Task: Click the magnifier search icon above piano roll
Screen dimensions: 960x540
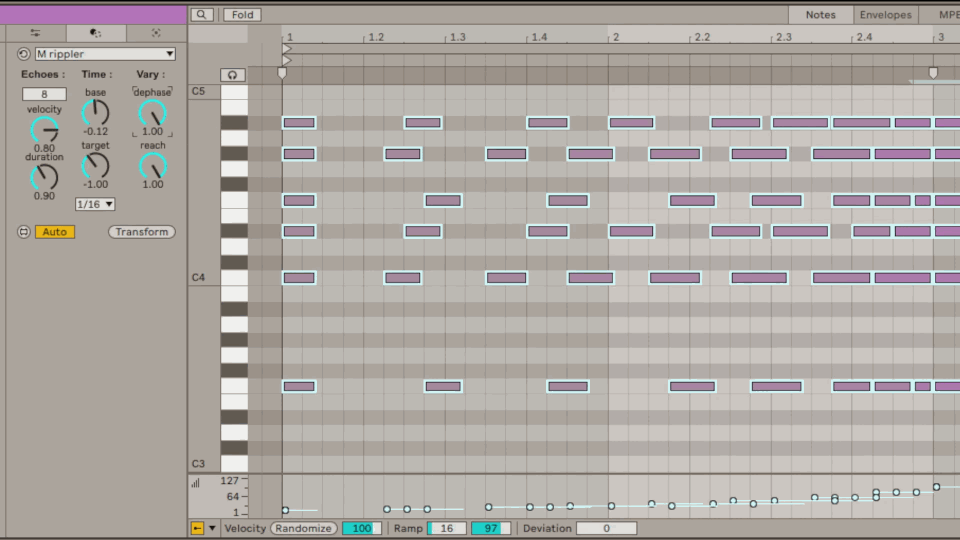Action: click(202, 15)
